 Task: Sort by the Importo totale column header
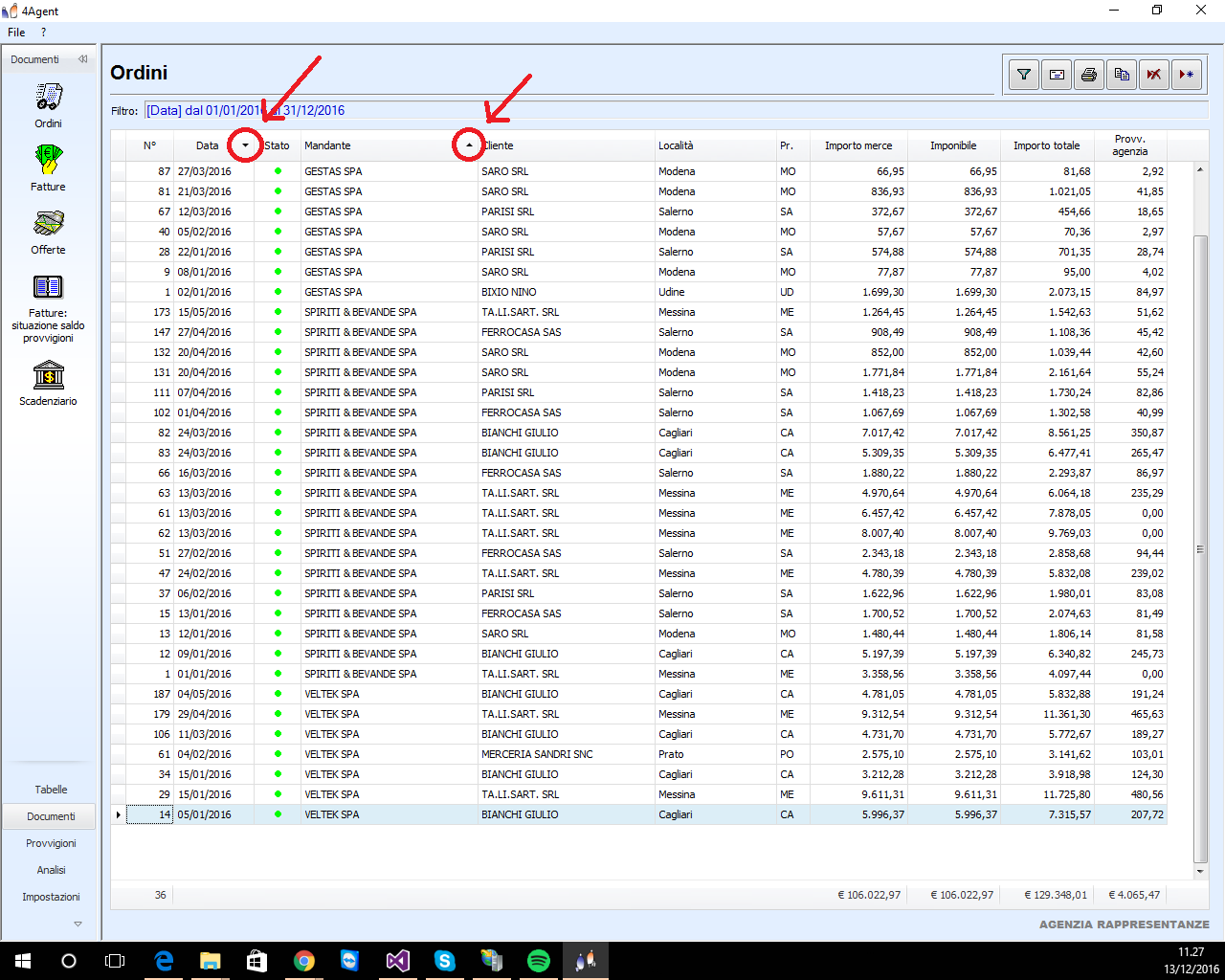point(1046,145)
